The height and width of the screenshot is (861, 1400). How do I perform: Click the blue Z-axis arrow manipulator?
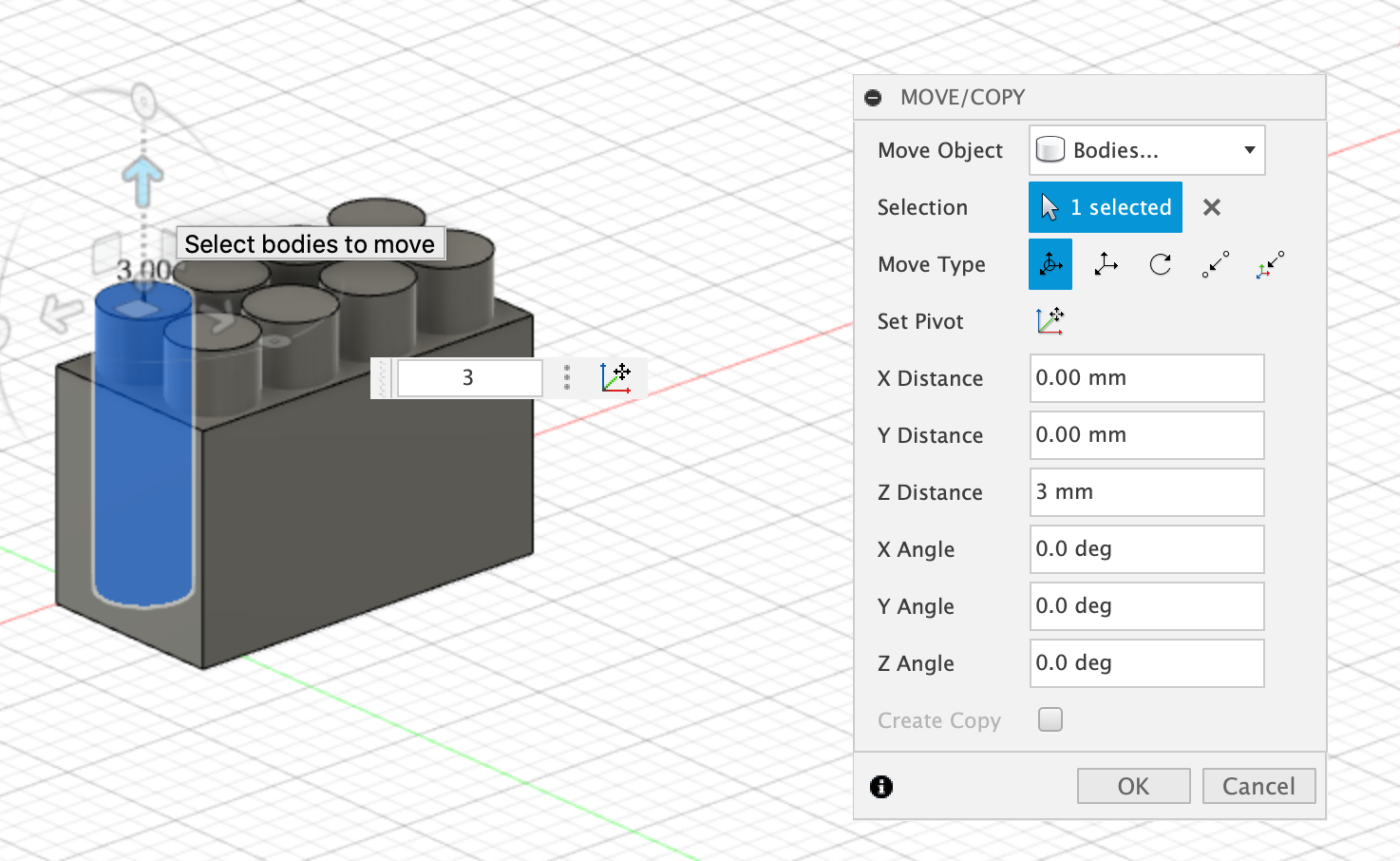[x=143, y=182]
